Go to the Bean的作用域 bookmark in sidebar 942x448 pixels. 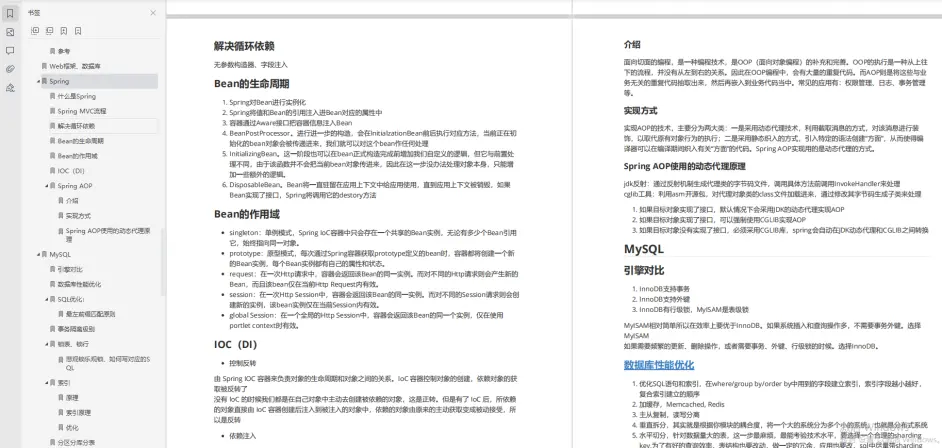(77, 156)
